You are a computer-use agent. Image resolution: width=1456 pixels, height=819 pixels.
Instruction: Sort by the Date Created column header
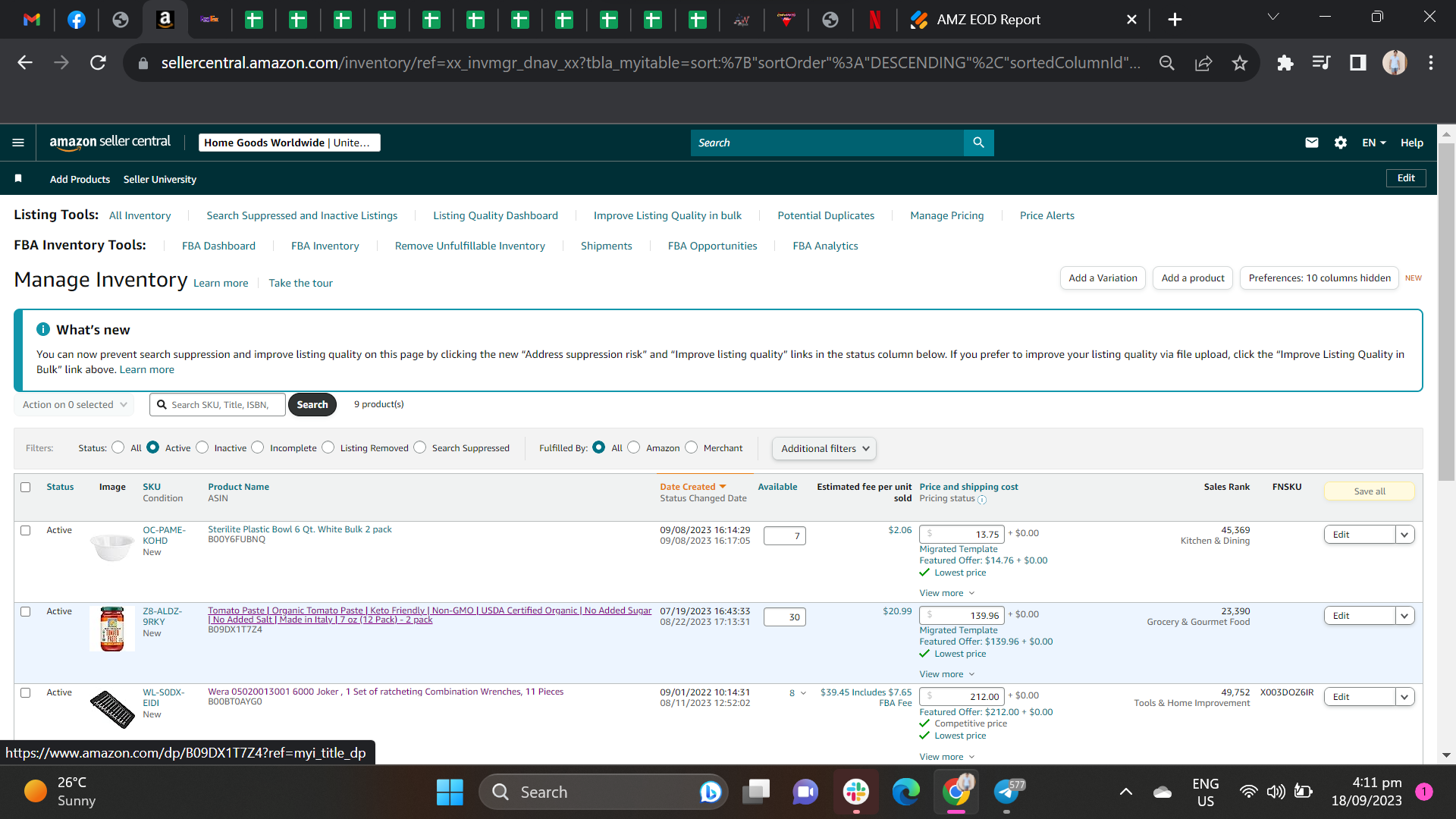coord(692,487)
